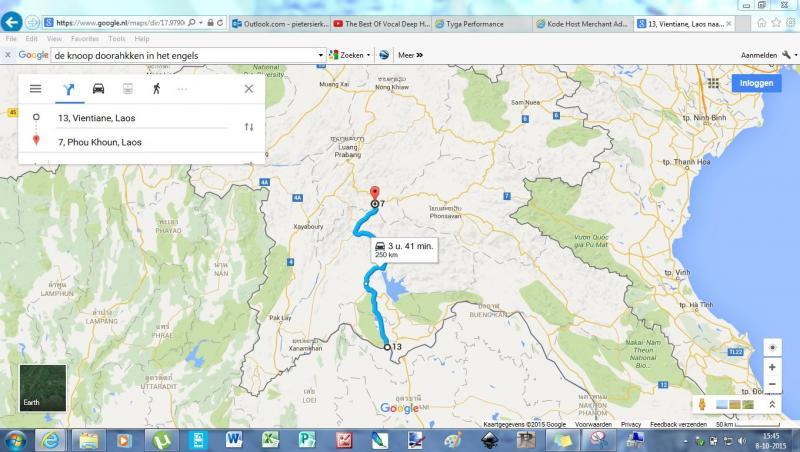Open the Help menu
This screenshot has height=452, width=800.
(142, 39)
